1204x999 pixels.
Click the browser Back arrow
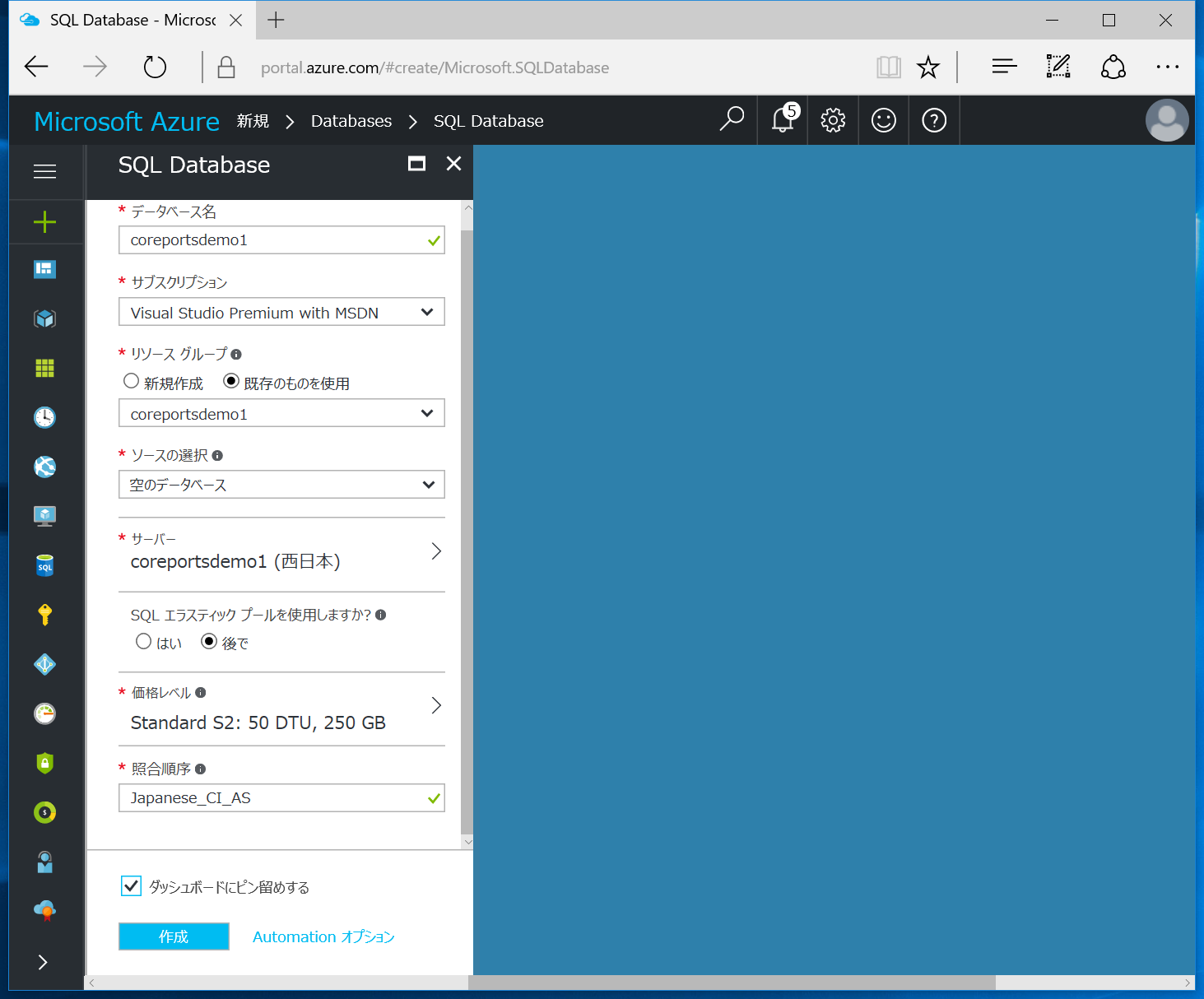(x=37, y=67)
